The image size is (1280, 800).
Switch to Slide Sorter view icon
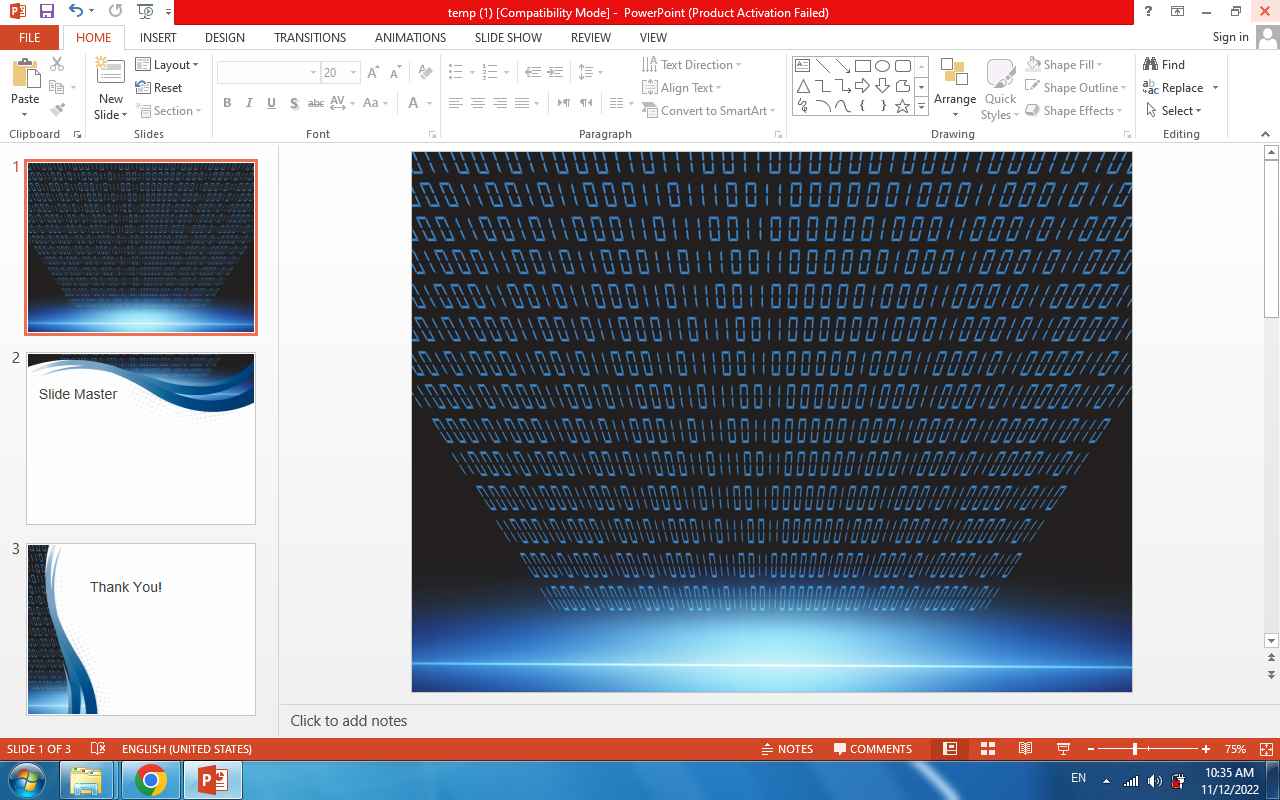tap(988, 749)
